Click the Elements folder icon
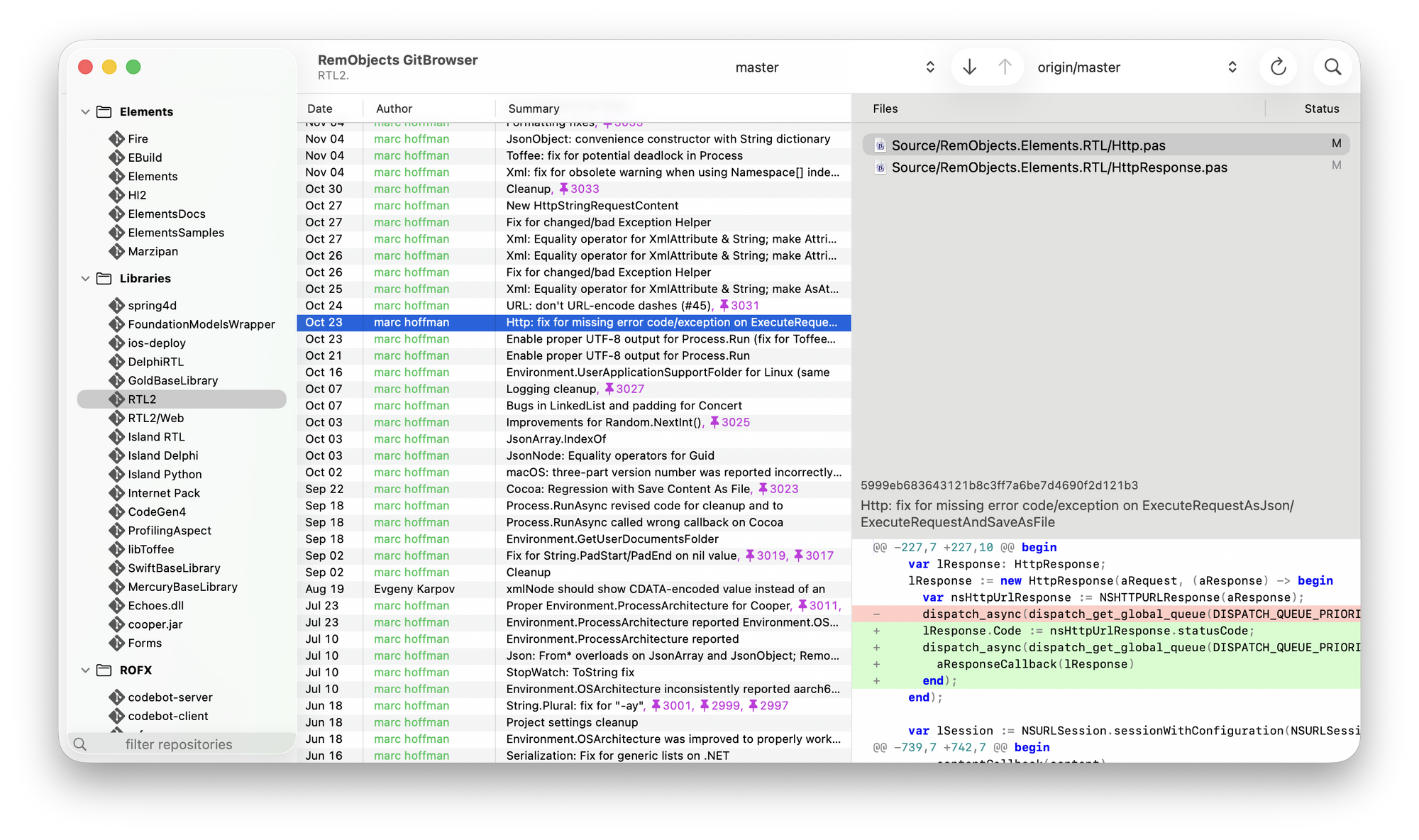The image size is (1419, 840). coord(104,112)
